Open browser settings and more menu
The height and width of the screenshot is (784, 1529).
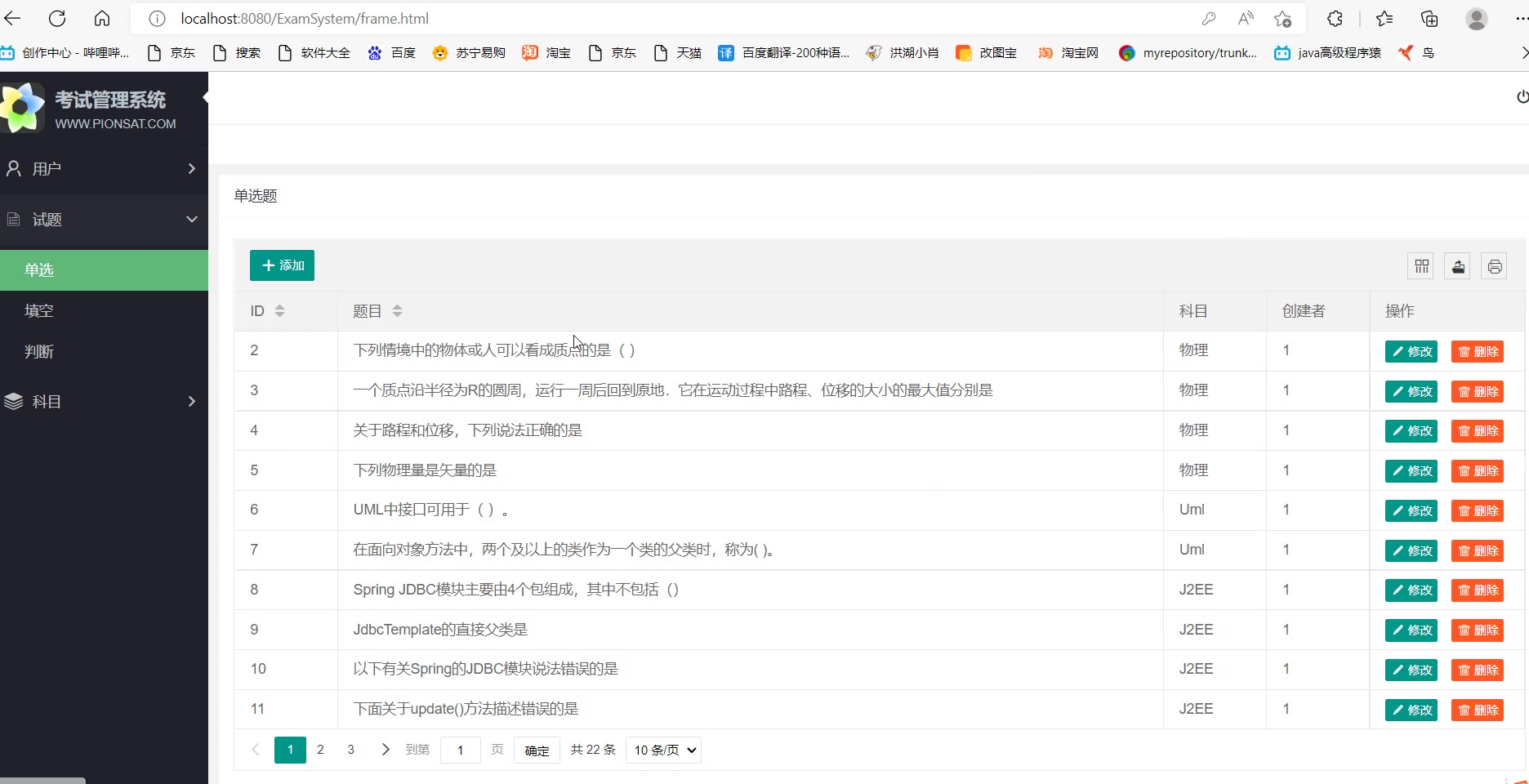click(1522, 19)
